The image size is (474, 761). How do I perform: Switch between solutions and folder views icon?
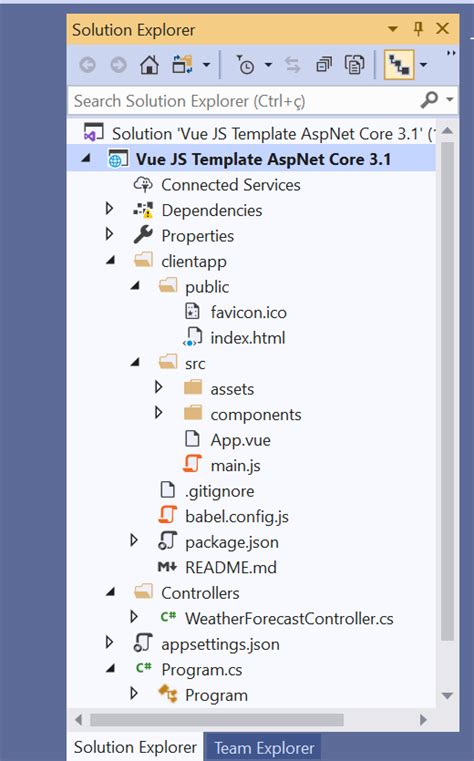(x=182, y=64)
